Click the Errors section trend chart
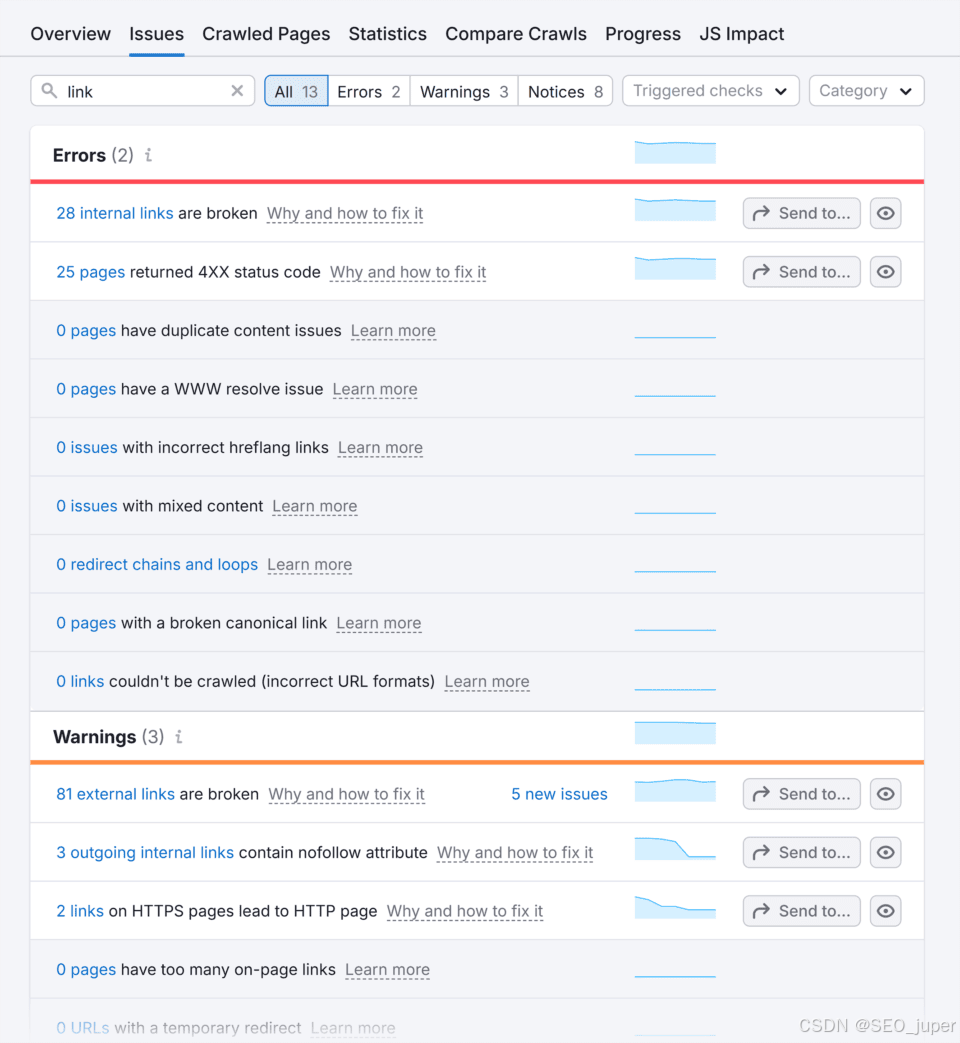Image resolution: width=960 pixels, height=1043 pixels. pyautogui.click(x=675, y=152)
